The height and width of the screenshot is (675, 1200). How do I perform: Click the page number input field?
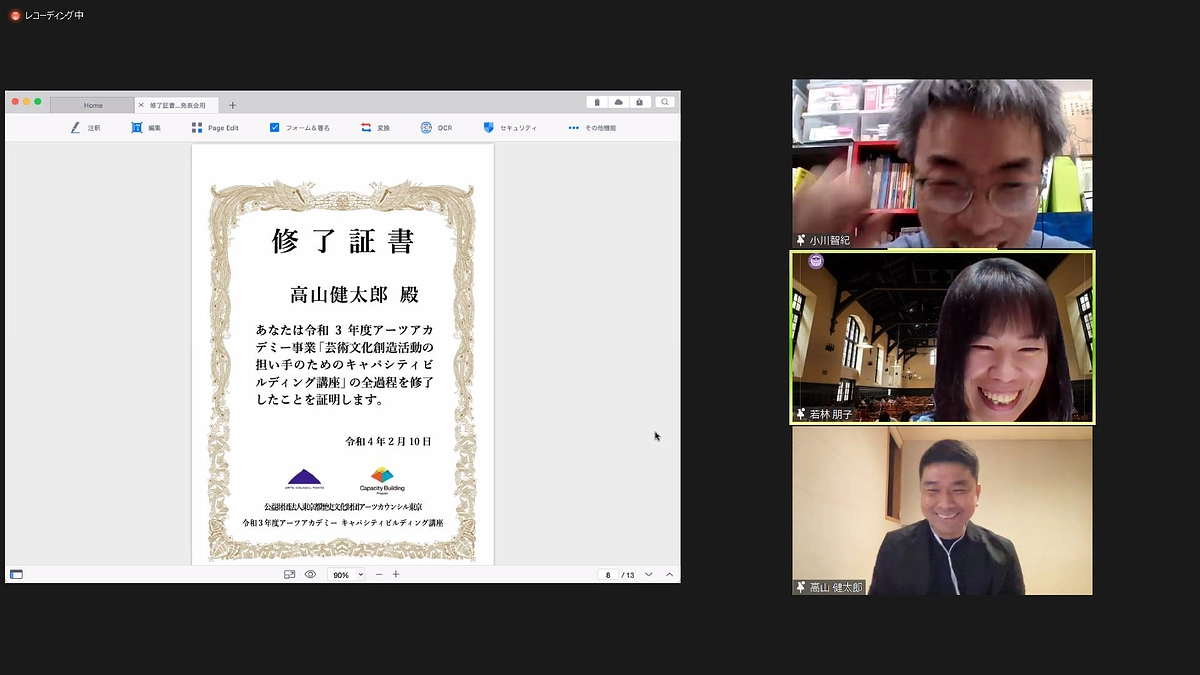tap(607, 575)
